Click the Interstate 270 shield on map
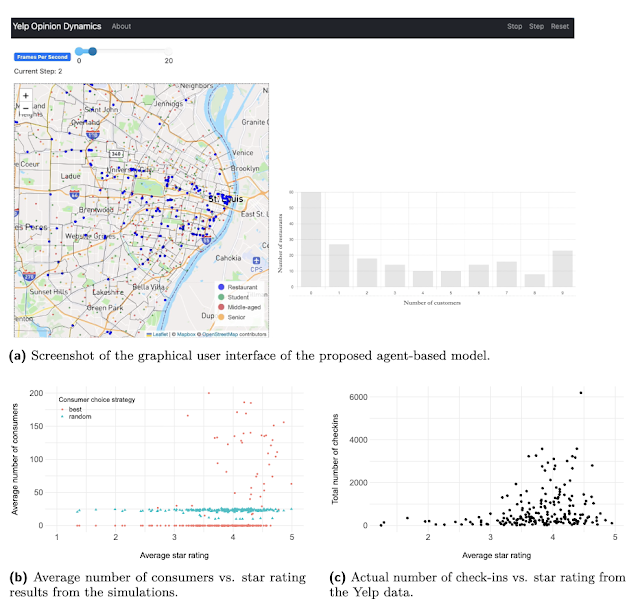 coord(29,276)
